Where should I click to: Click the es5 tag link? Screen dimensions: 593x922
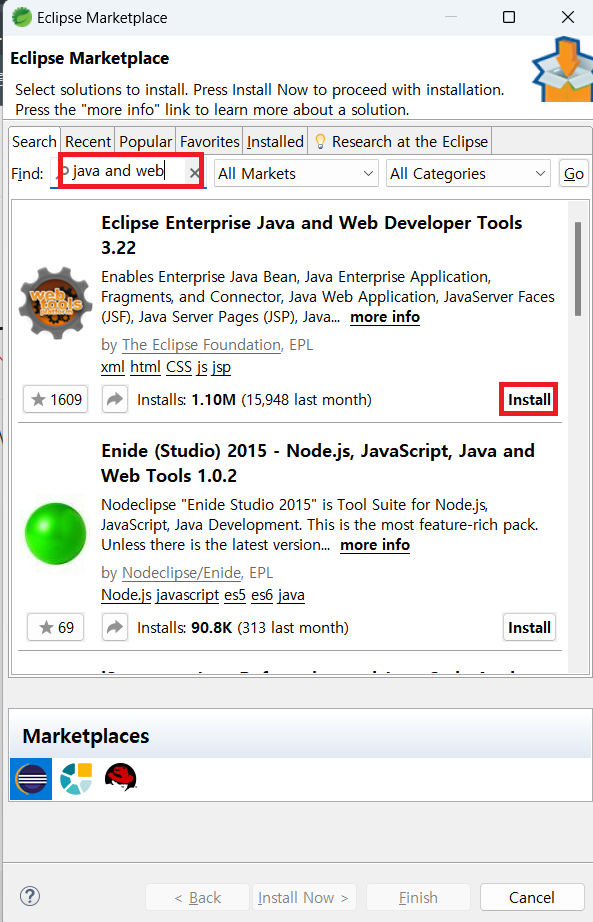[x=235, y=595]
